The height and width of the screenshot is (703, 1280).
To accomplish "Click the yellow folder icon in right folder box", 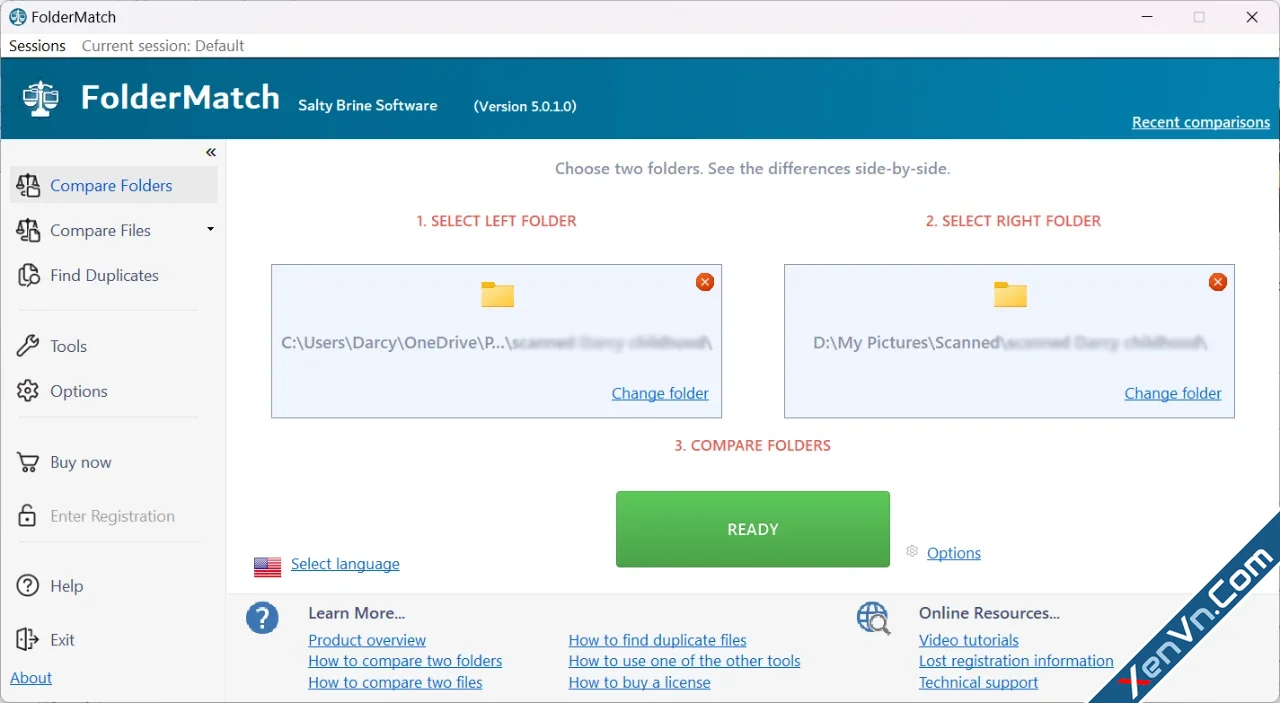I will (1010, 294).
